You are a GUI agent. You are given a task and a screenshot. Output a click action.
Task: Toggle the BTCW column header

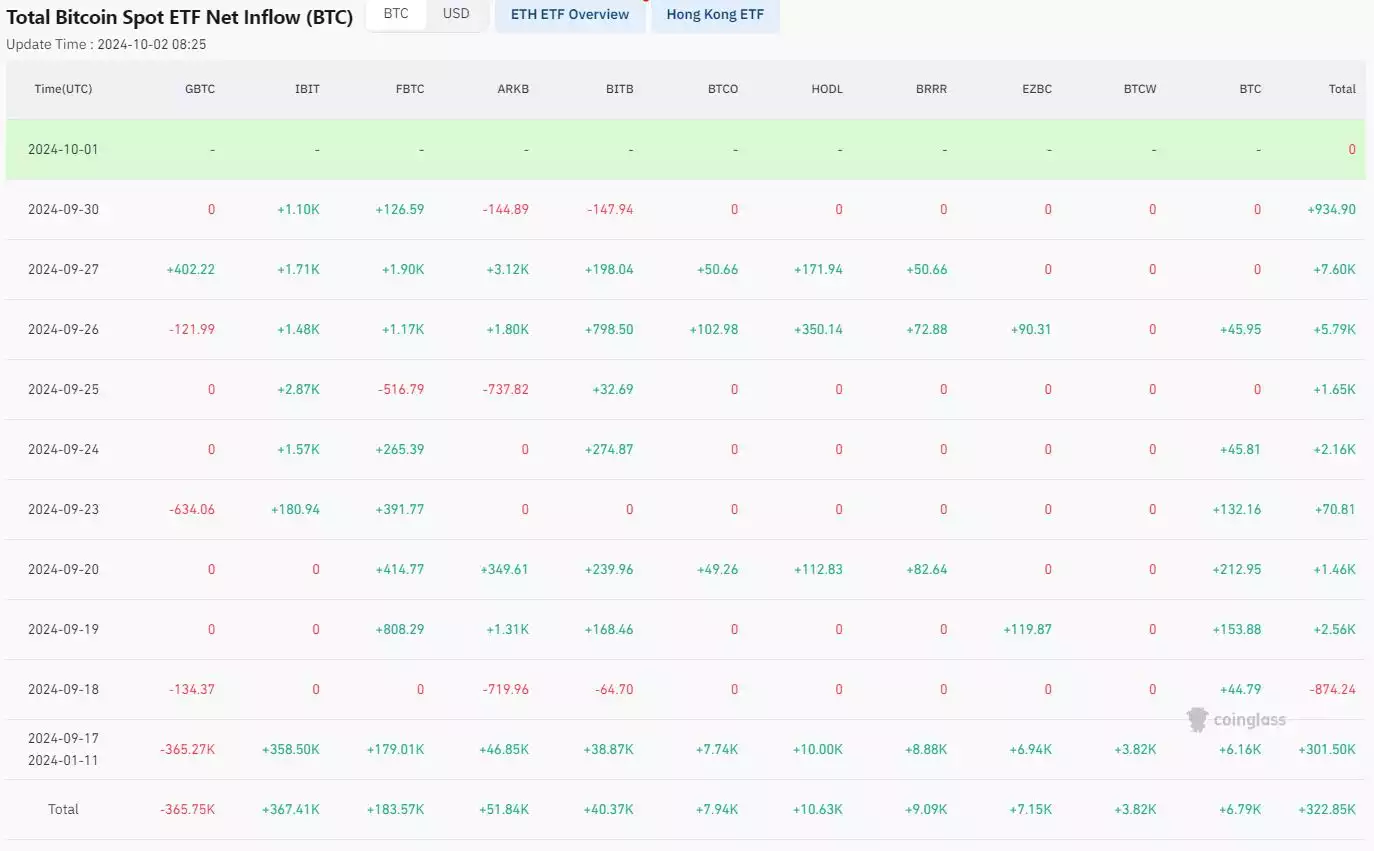click(1139, 89)
